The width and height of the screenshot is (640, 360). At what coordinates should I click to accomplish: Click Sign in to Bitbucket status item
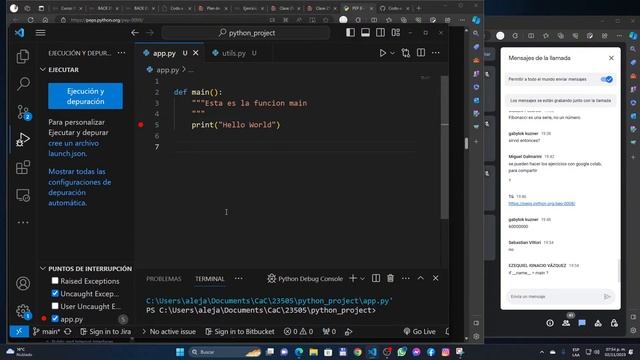[240, 331]
